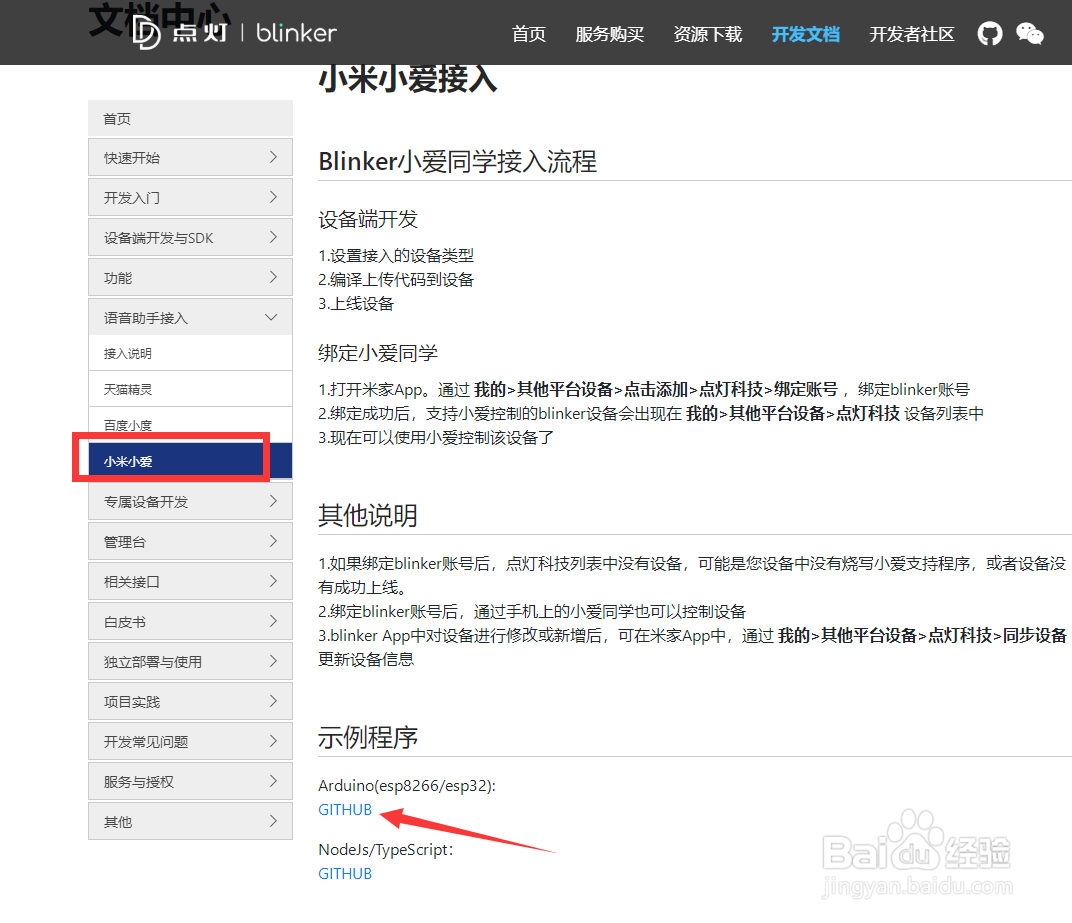Open the WeChat icon in header
This screenshot has height=923, width=1072.
pyautogui.click(x=1030, y=34)
